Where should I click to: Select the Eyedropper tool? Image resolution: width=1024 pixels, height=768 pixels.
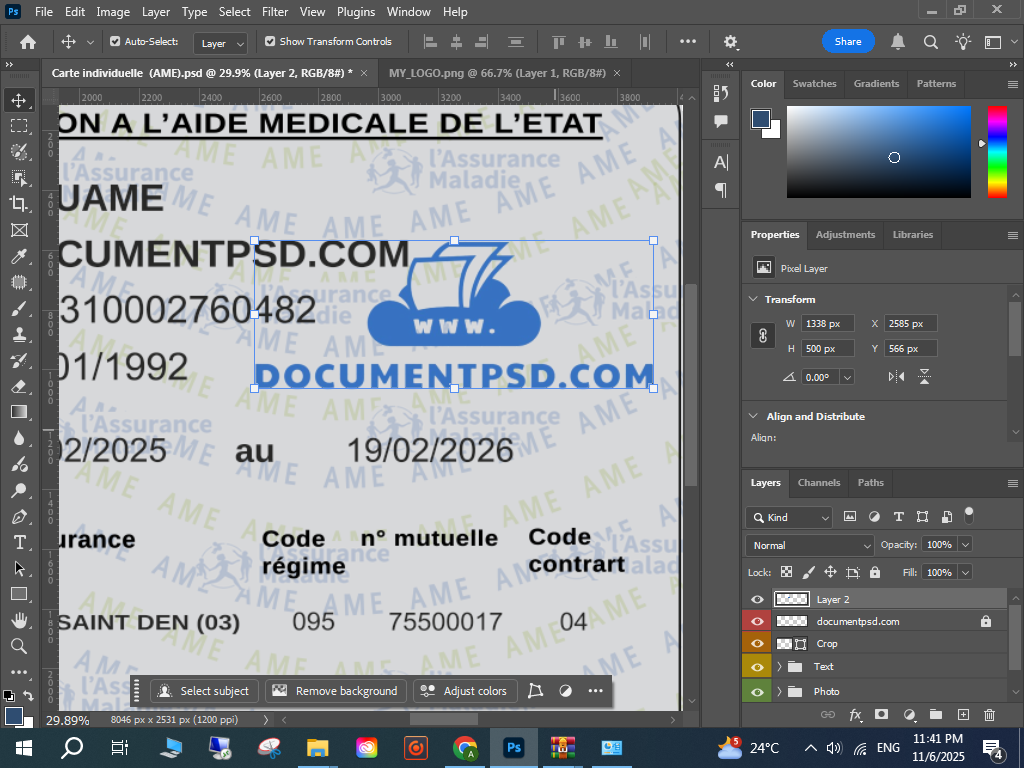(18, 257)
